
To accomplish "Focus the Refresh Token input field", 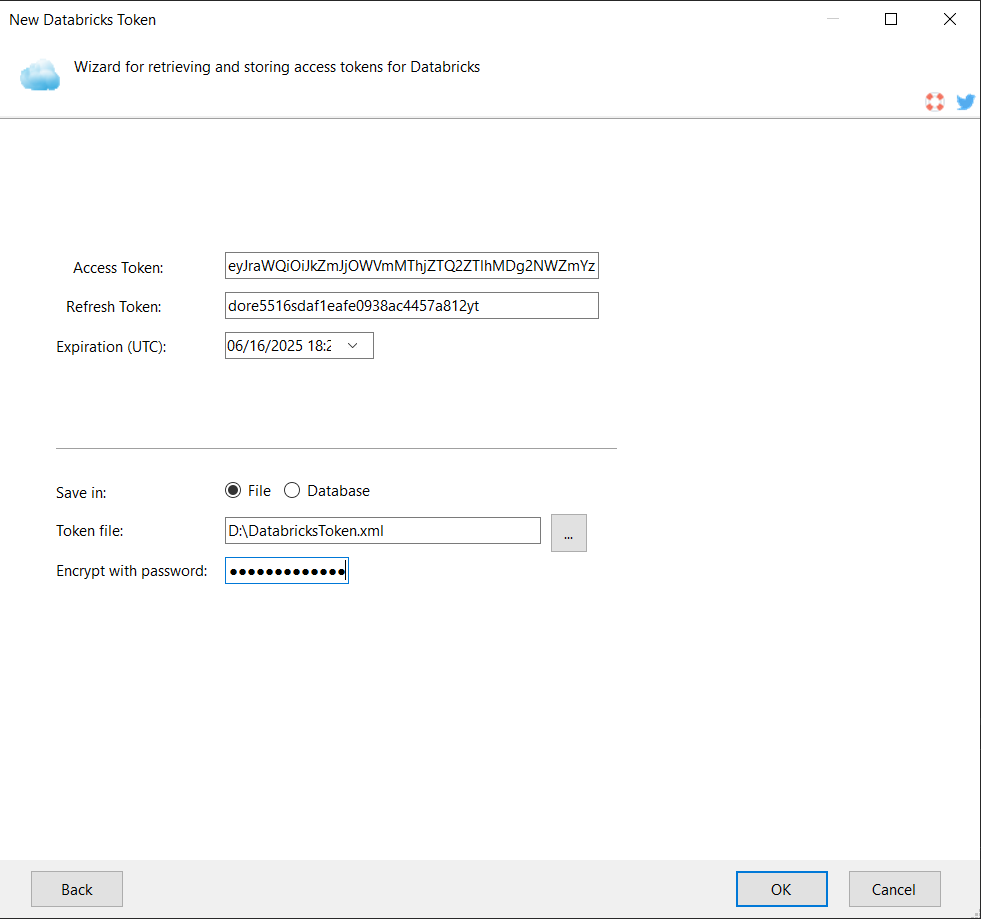I will 412,306.
